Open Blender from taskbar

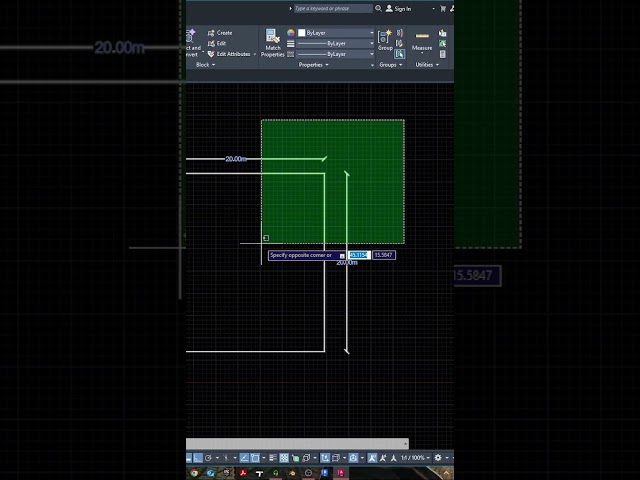point(292,473)
